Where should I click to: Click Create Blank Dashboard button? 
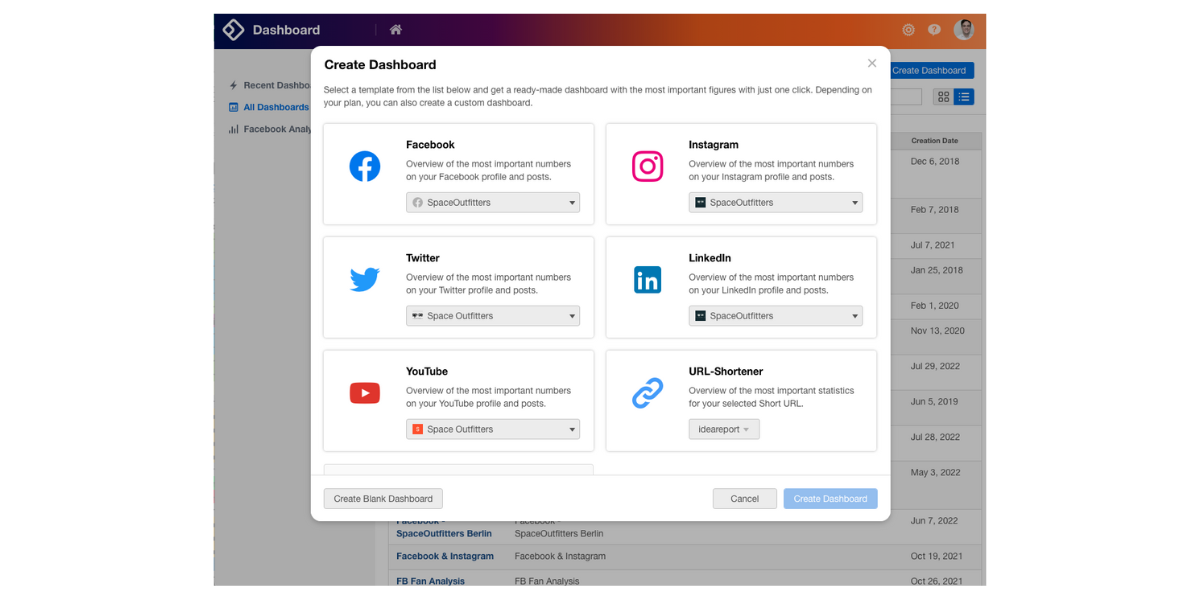(383, 499)
